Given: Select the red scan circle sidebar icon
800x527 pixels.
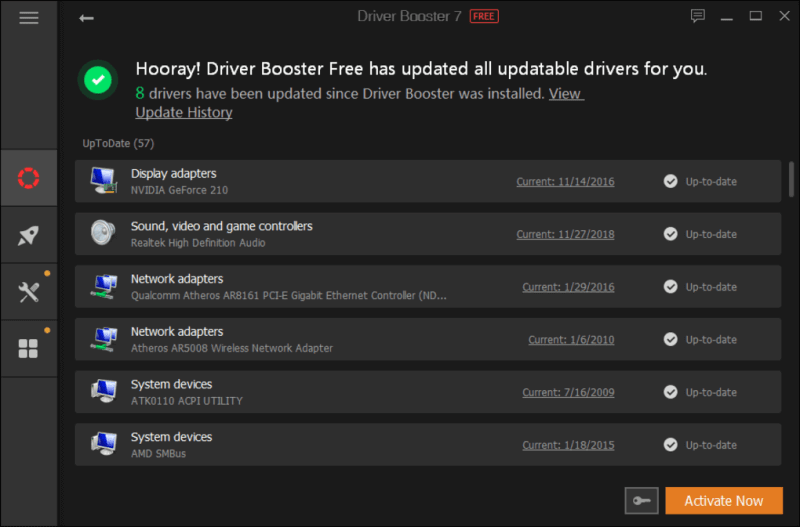Looking at the screenshot, I should click(29, 178).
